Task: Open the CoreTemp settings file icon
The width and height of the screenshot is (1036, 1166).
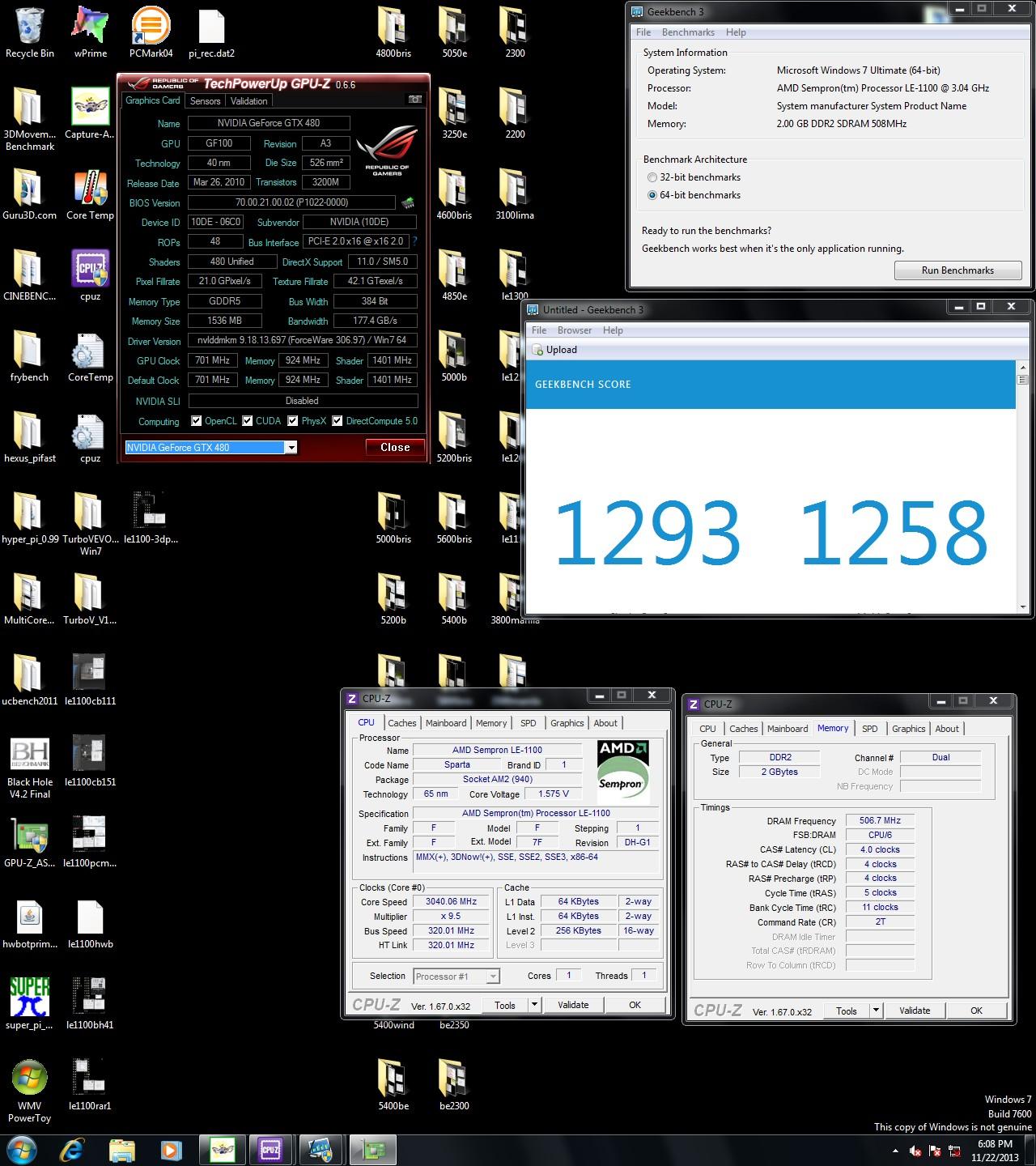Action: pyautogui.click(x=87, y=350)
